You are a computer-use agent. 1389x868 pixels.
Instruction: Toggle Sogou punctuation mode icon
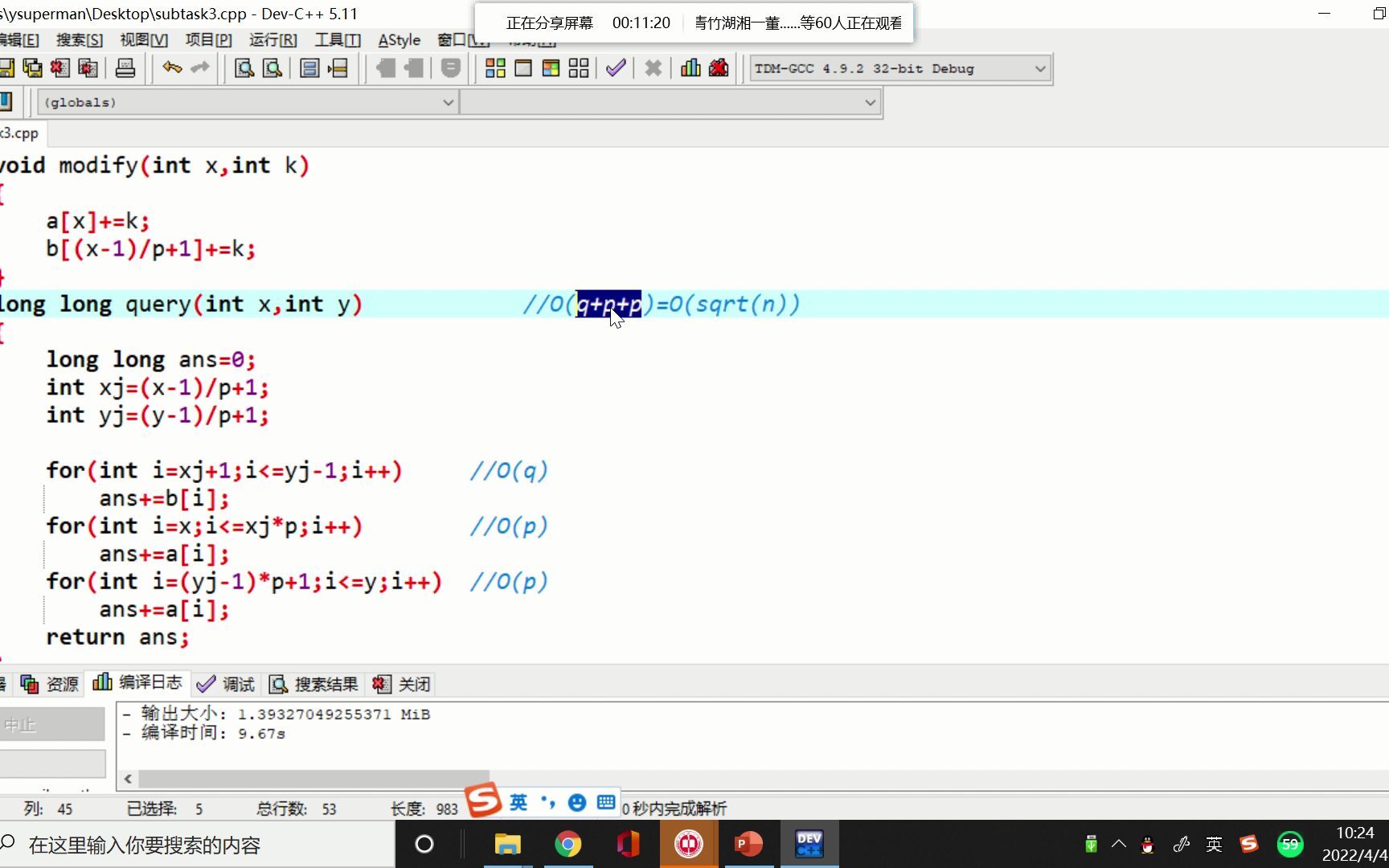coord(548,802)
